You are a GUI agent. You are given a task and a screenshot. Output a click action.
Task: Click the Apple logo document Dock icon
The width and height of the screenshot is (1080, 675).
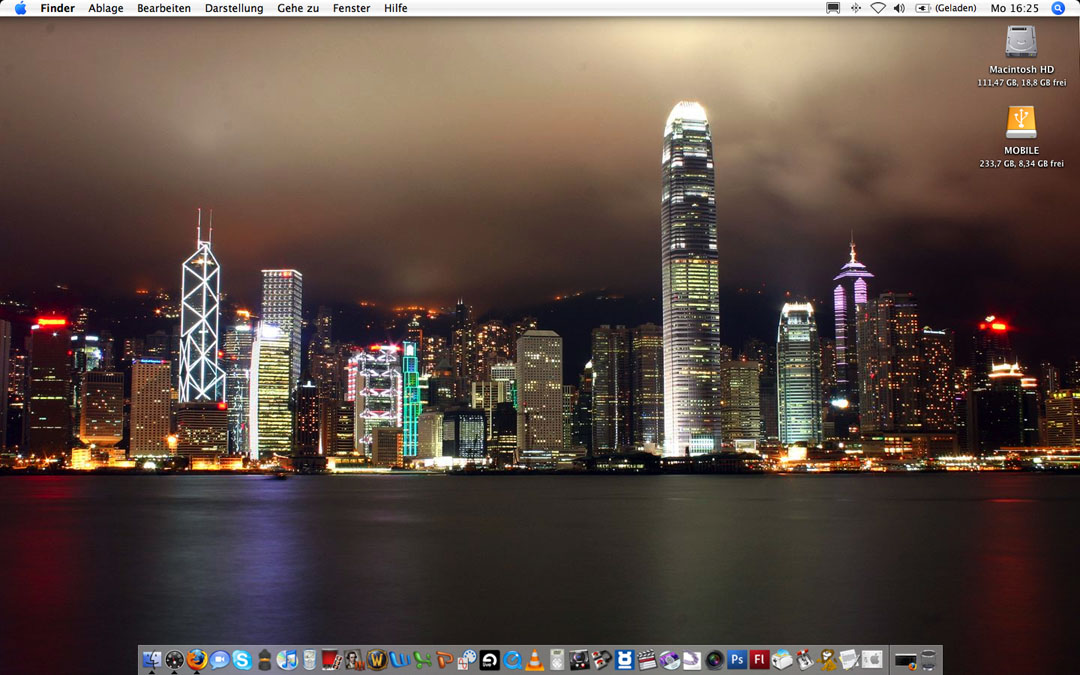pos(872,660)
